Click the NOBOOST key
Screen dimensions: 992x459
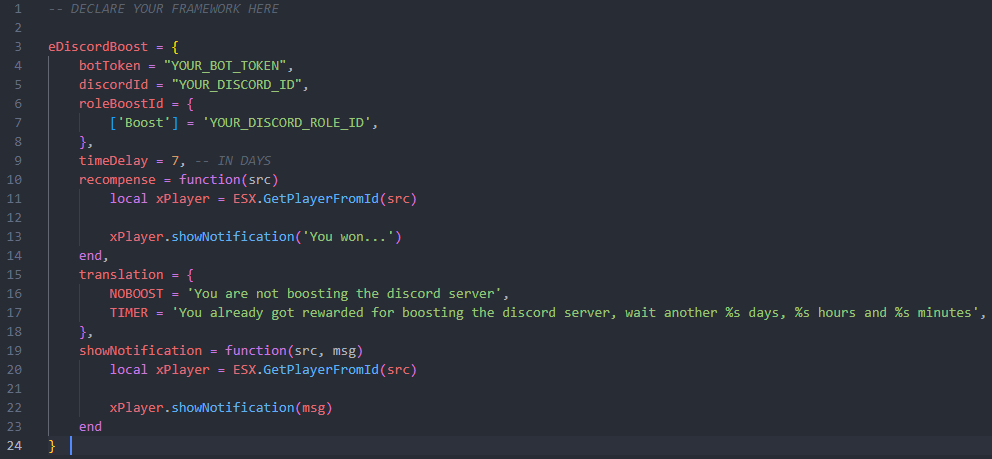(137, 293)
